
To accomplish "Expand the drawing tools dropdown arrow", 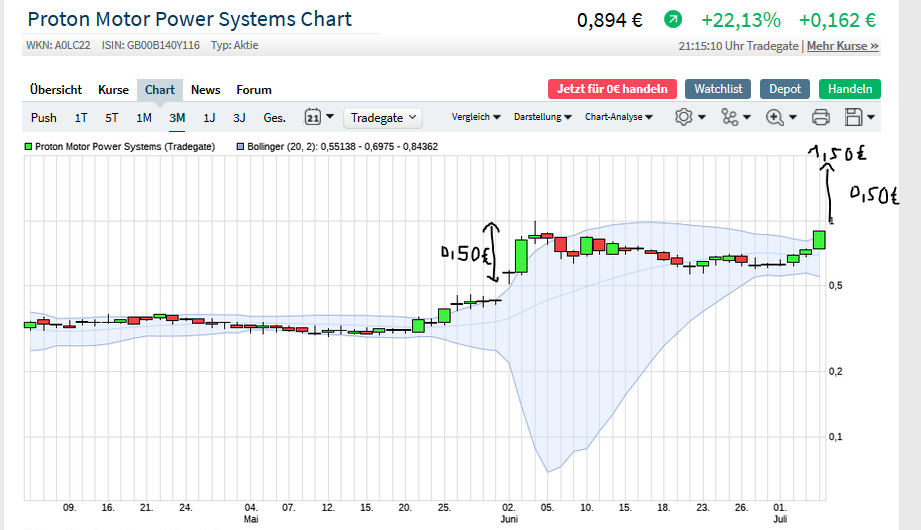I will (x=747, y=117).
